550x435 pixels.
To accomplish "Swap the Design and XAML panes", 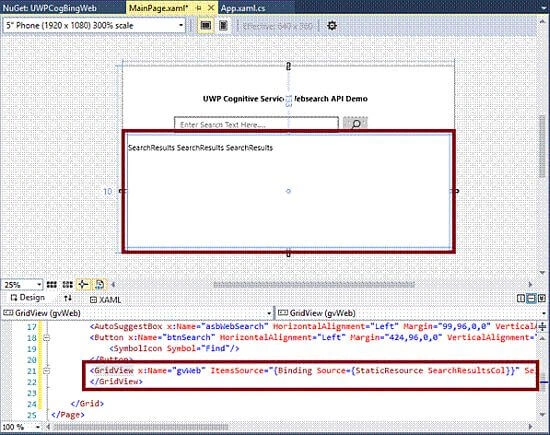I will [x=68, y=299].
